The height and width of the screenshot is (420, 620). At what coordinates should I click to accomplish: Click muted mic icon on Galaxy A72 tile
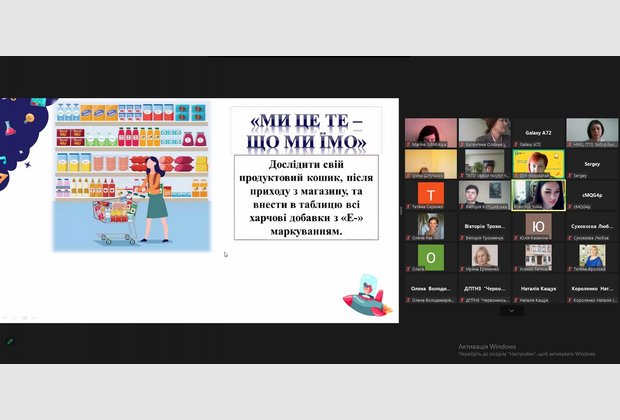[x=516, y=145]
